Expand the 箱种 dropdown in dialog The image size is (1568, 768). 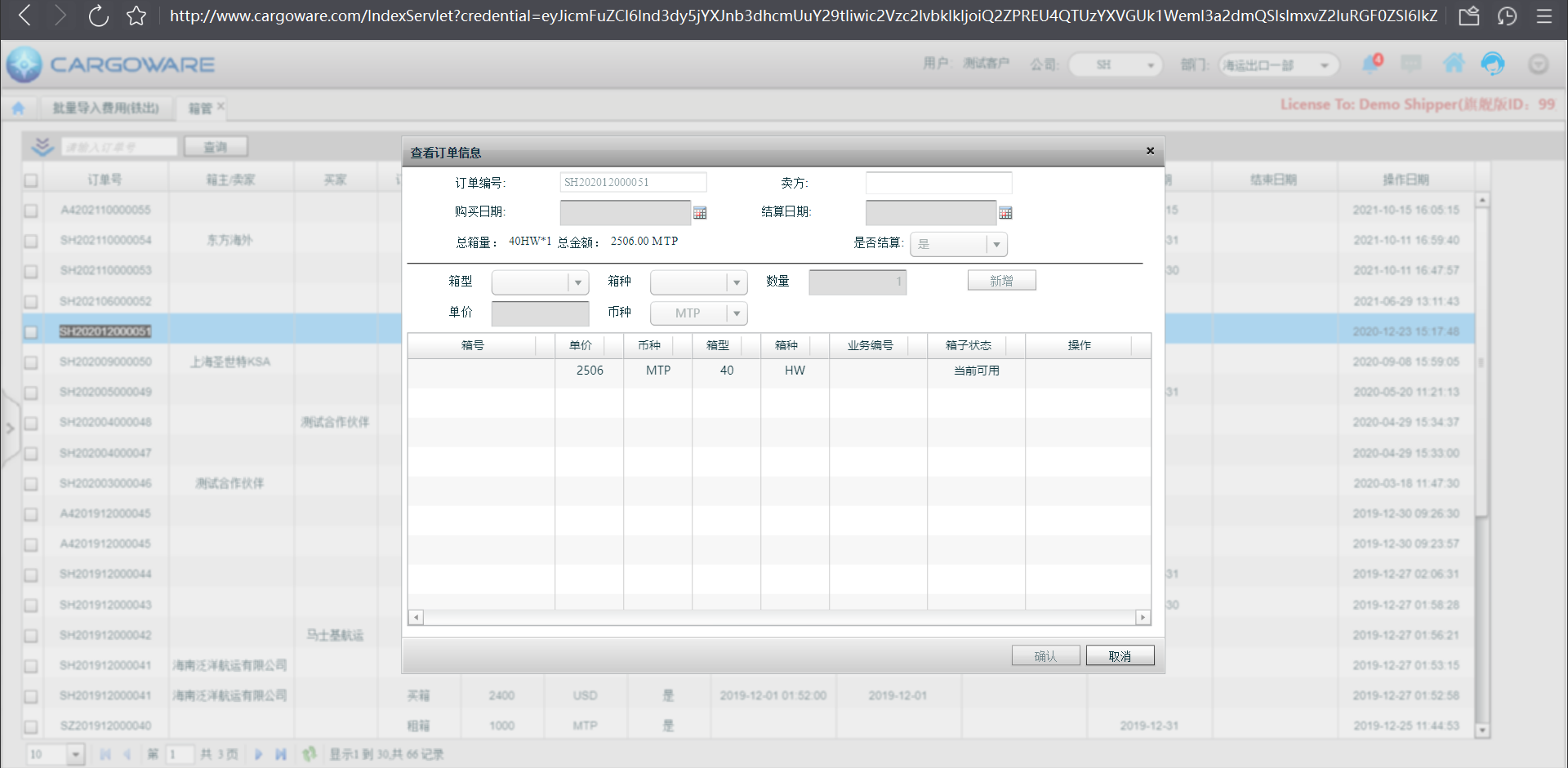[737, 282]
